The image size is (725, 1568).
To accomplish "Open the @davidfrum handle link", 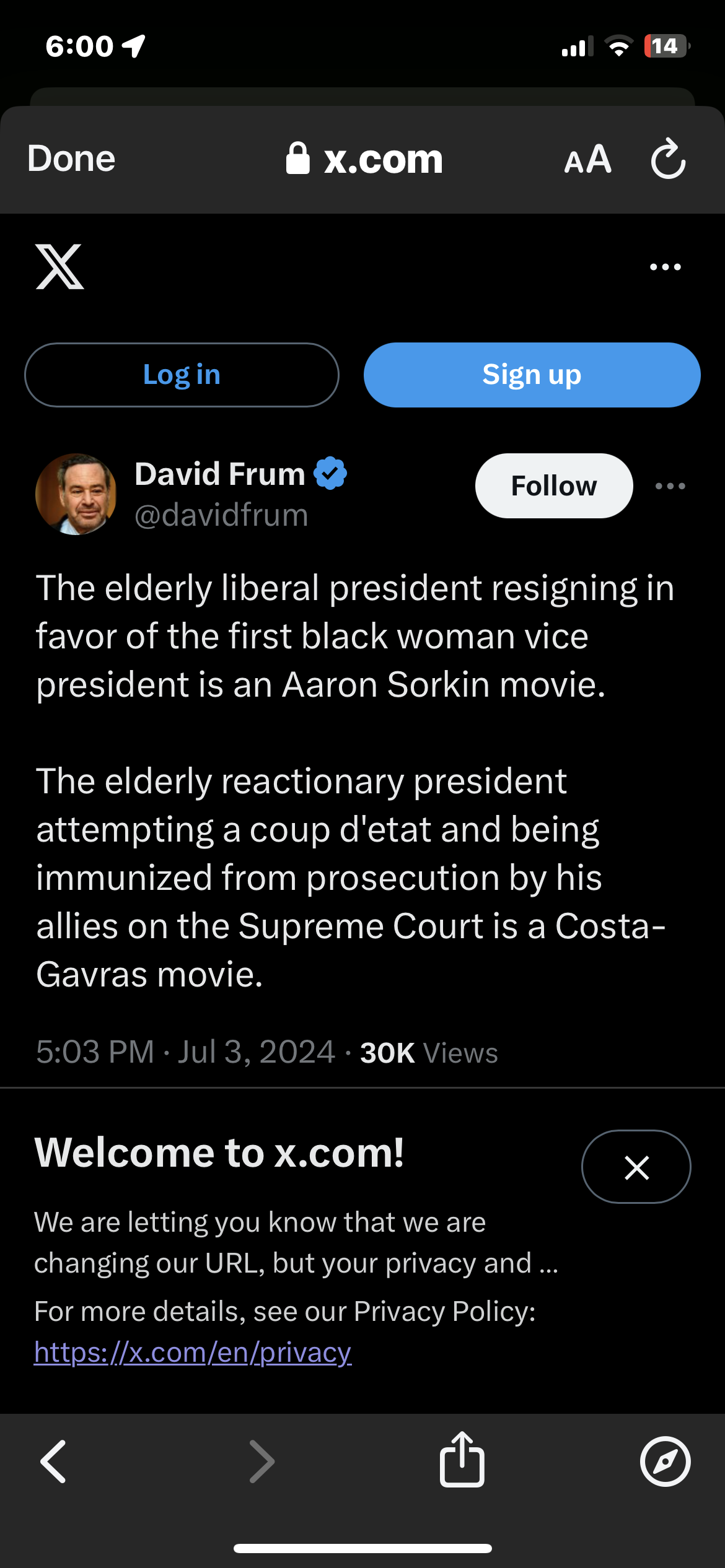I will coord(221,515).
